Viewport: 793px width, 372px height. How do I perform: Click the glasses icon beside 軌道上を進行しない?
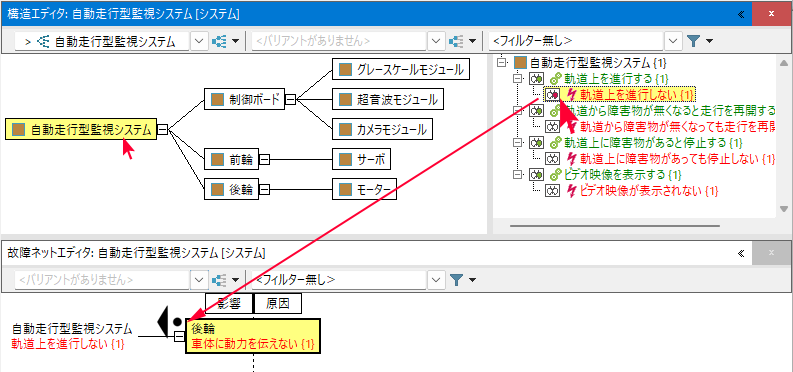tap(552, 94)
